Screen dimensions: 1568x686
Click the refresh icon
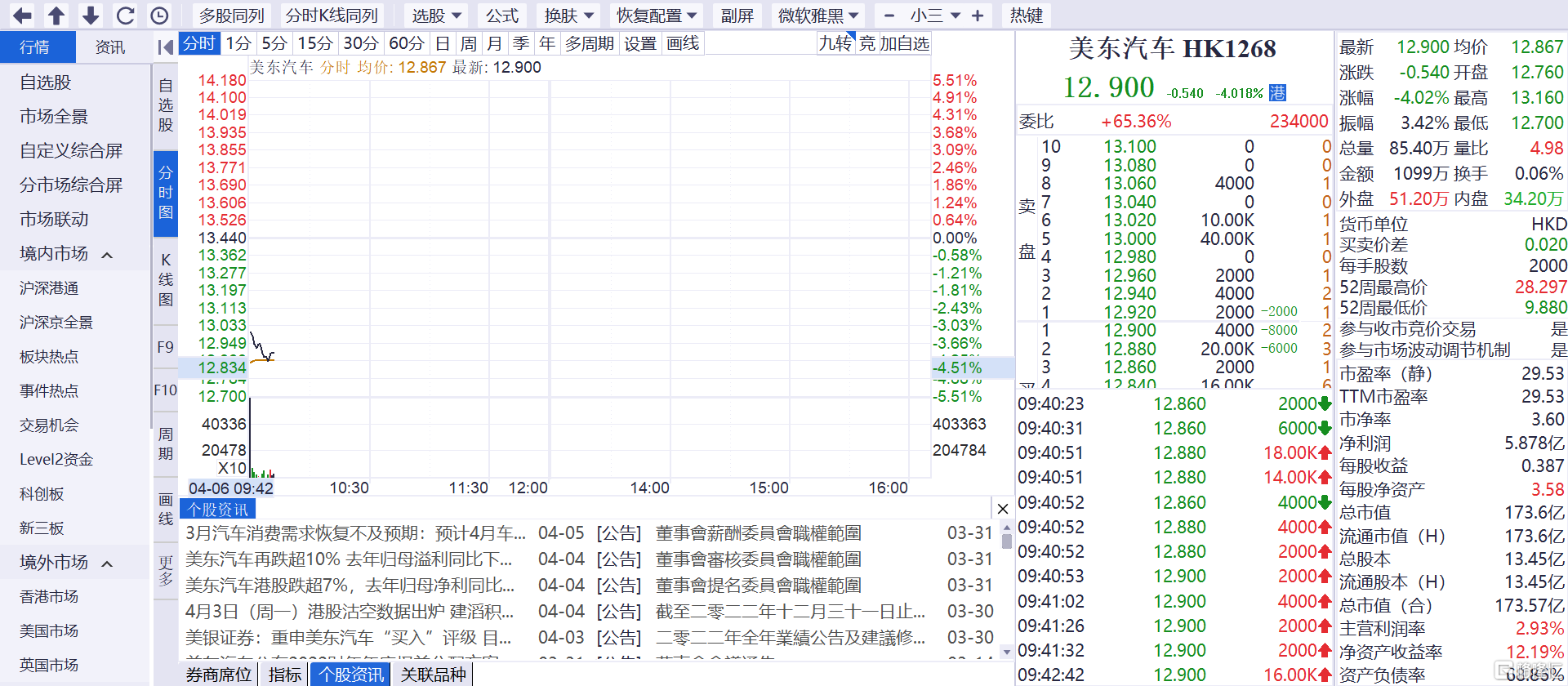(125, 16)
